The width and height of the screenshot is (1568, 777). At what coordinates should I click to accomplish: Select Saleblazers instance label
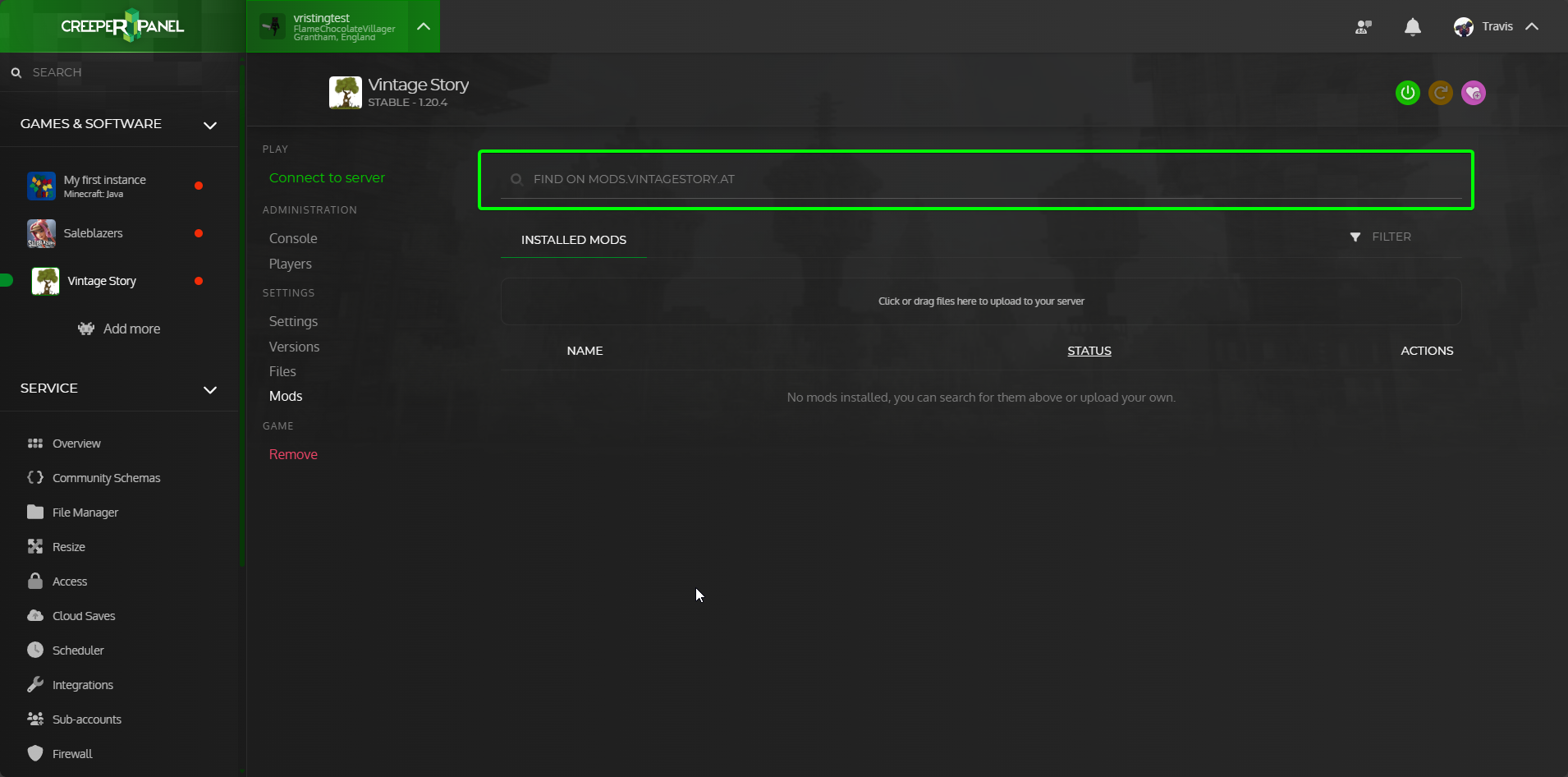pos(93,233)
